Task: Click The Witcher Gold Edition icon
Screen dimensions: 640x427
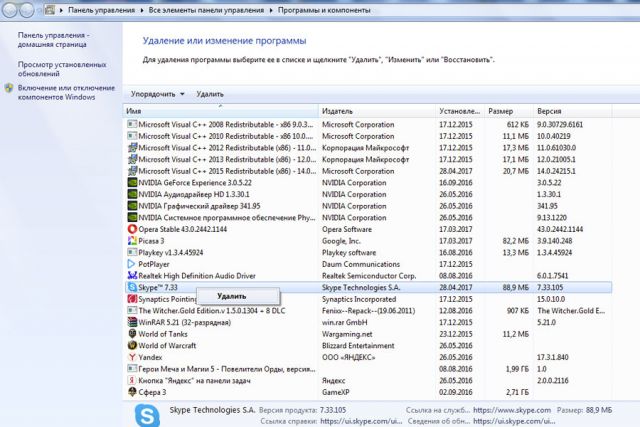Action: [x=132, y=310]
